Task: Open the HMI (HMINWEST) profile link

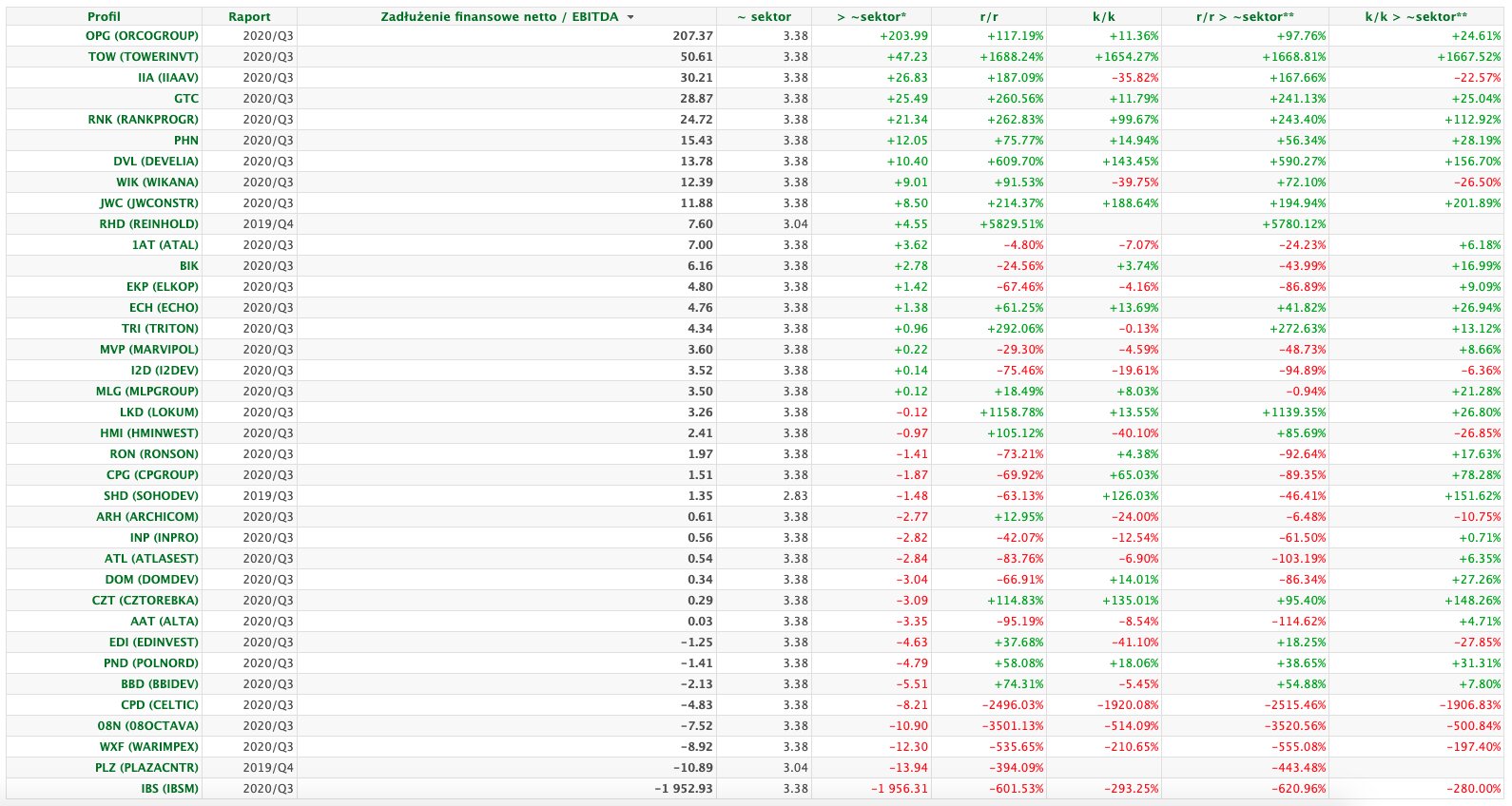Action: coord(149,432)
